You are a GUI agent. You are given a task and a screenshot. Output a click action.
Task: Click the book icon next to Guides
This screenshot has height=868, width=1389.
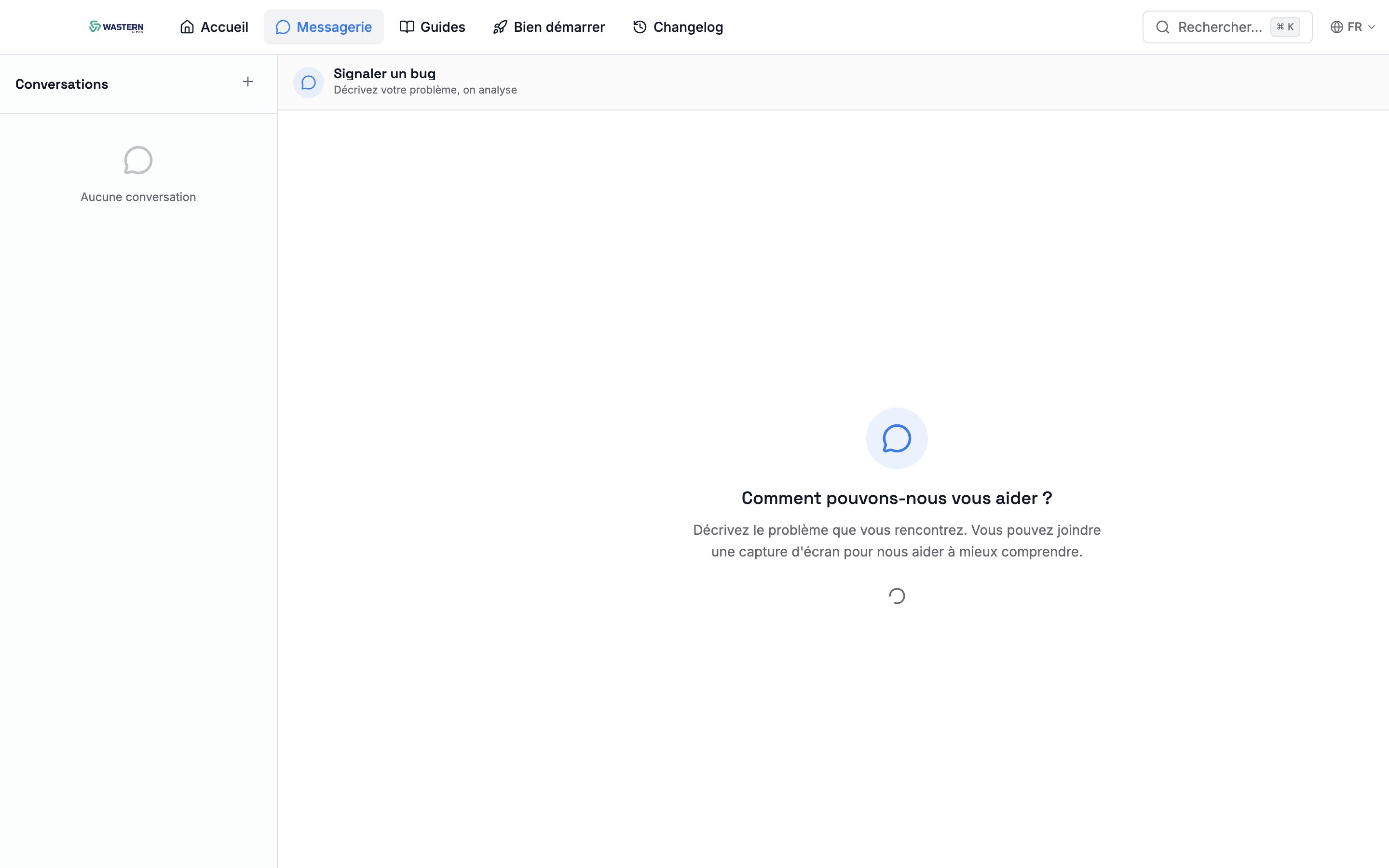(407, 27)
